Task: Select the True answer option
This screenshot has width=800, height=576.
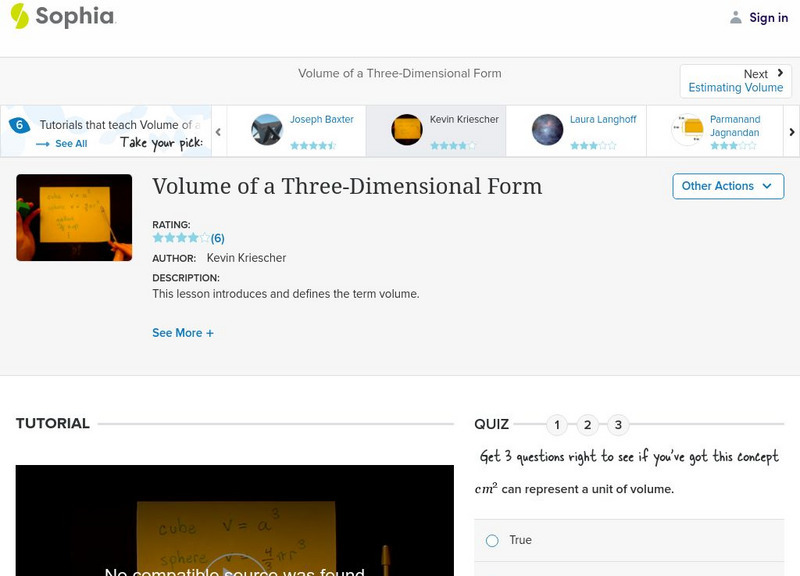Action: click(x=491, y=540)
